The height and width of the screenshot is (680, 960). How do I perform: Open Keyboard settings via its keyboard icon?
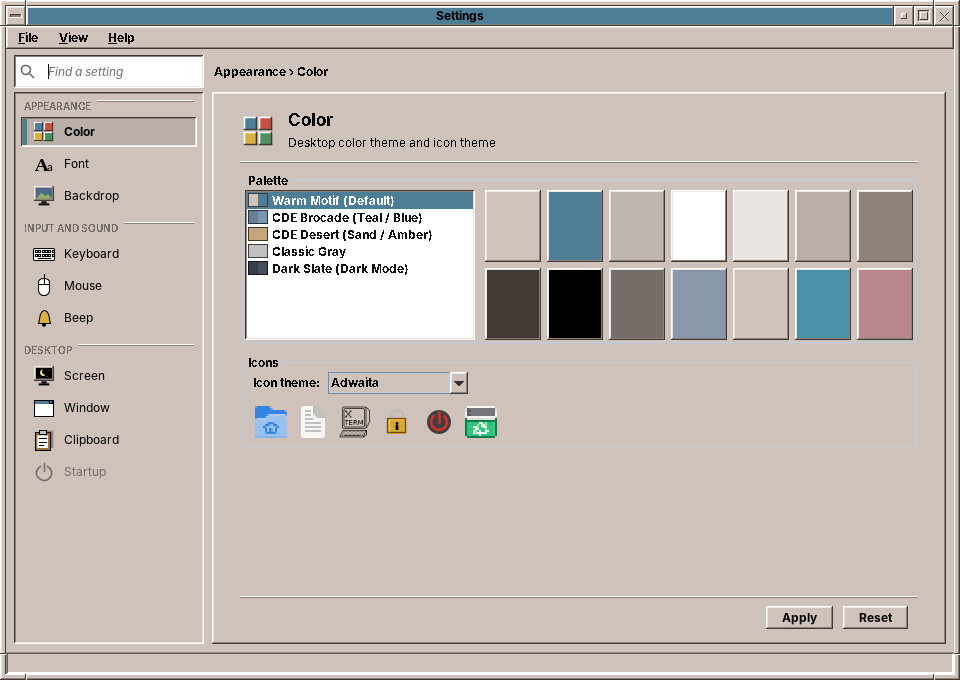pyautogui.click(x=43, y=254)
